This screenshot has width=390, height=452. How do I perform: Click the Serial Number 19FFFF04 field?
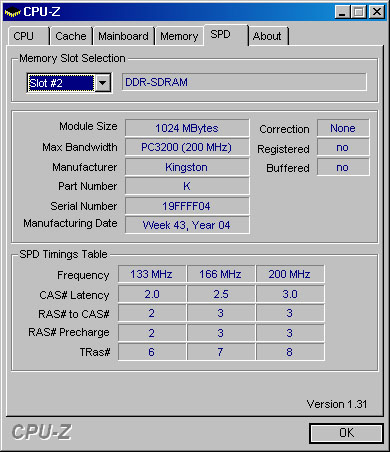(187, 206)
